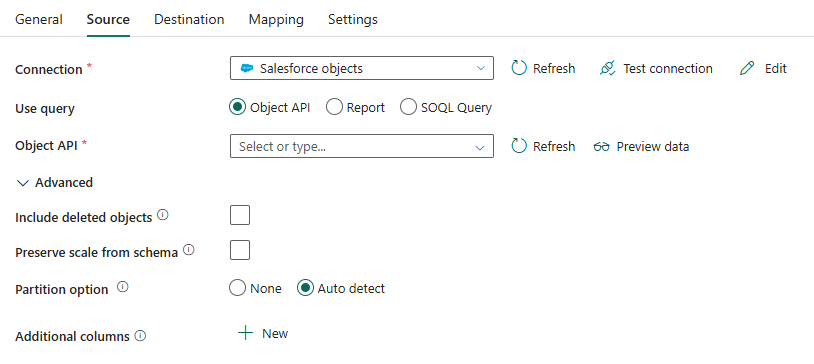The image size is (814, 364).
Task: Click the 'Connection' field label
Action: (49, 70)
